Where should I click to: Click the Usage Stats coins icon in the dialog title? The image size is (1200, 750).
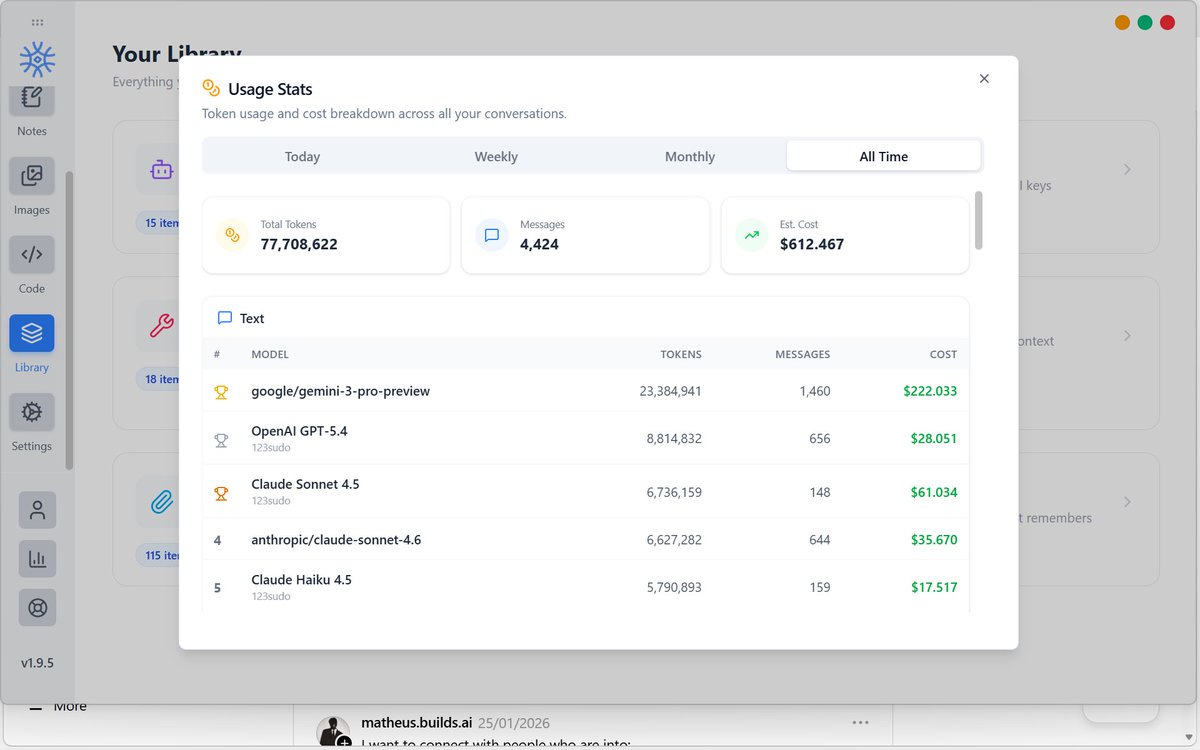point(211,89)
